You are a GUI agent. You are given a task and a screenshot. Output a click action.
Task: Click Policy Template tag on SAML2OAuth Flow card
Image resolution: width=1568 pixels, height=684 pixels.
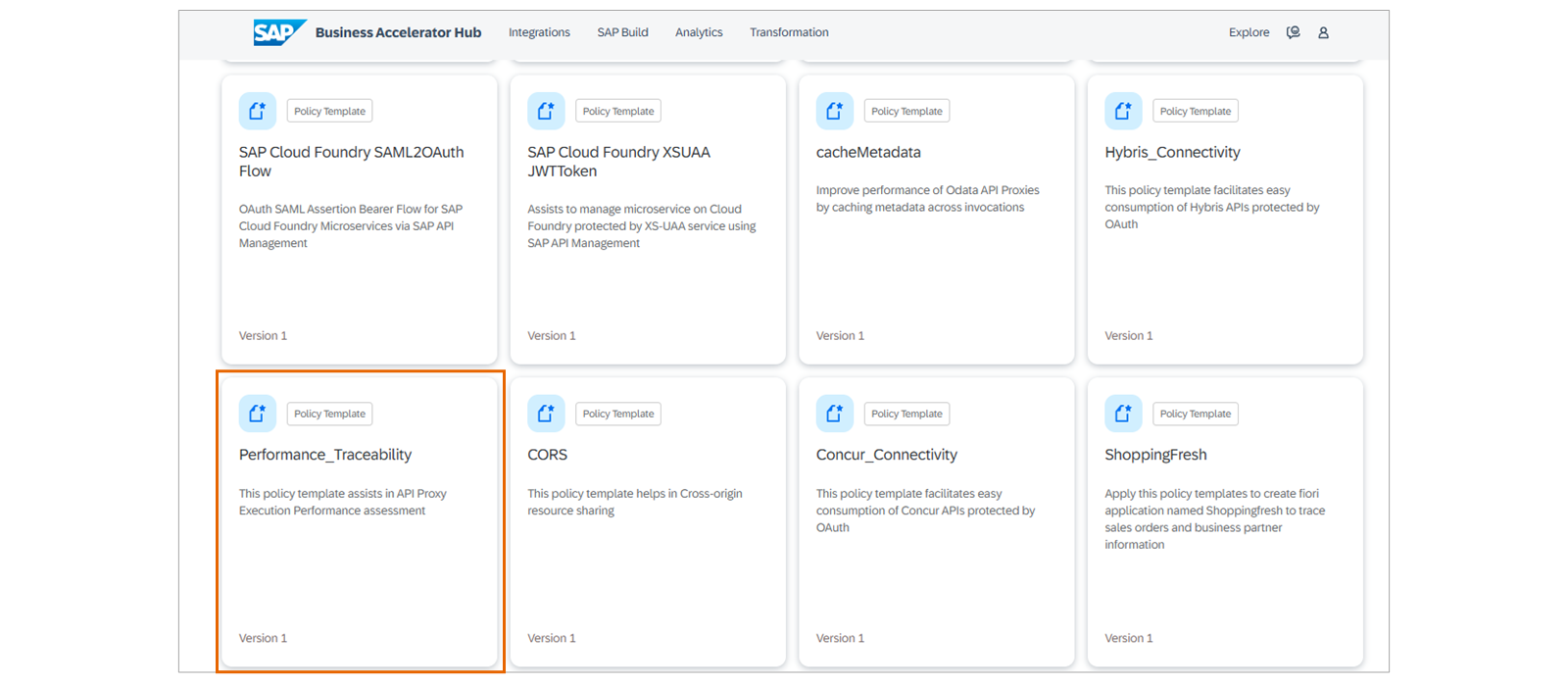pyautogui.click(x=329, y=111)
